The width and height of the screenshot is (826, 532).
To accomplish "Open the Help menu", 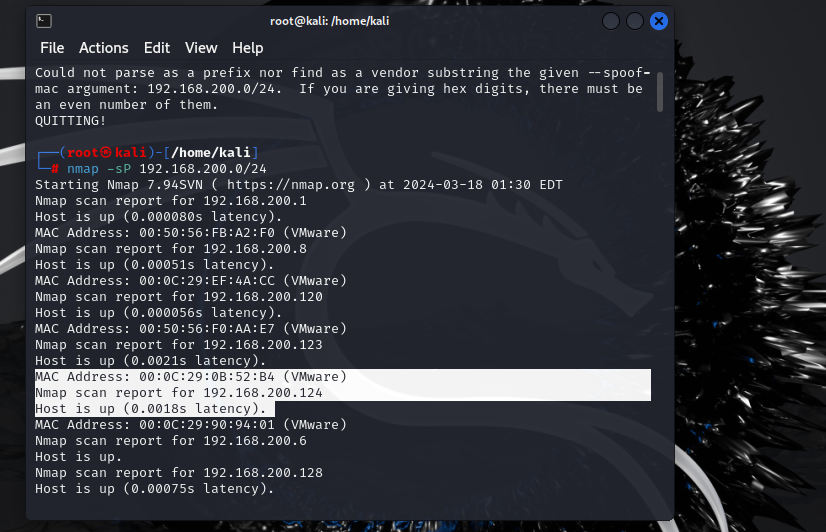I will pyautogui.click(x=248, y=48).
